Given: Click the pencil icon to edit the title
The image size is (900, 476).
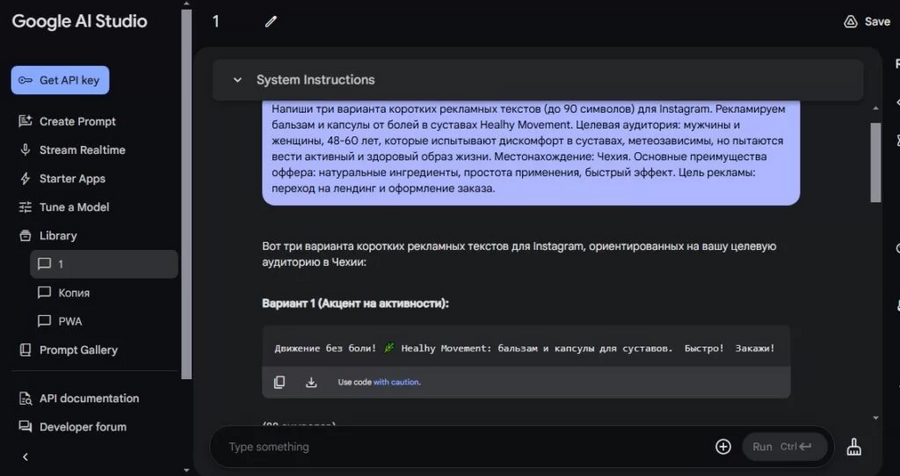Looking at the screenshot, I should point(271,22).
